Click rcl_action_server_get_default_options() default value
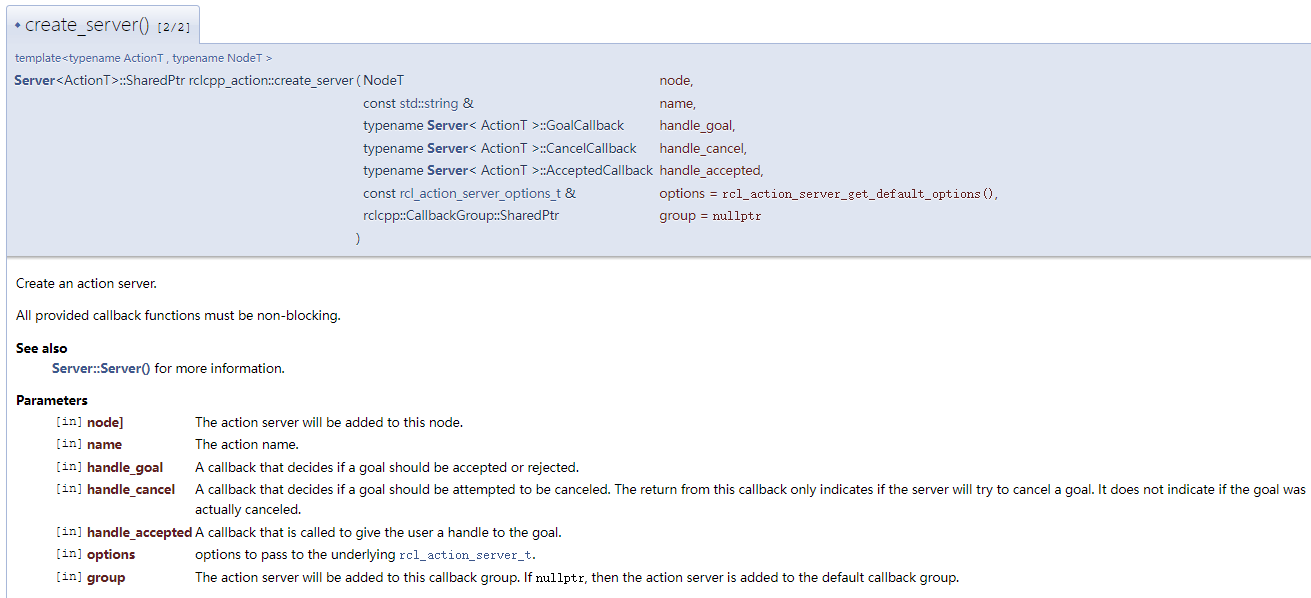 click(x=859, y=193)
